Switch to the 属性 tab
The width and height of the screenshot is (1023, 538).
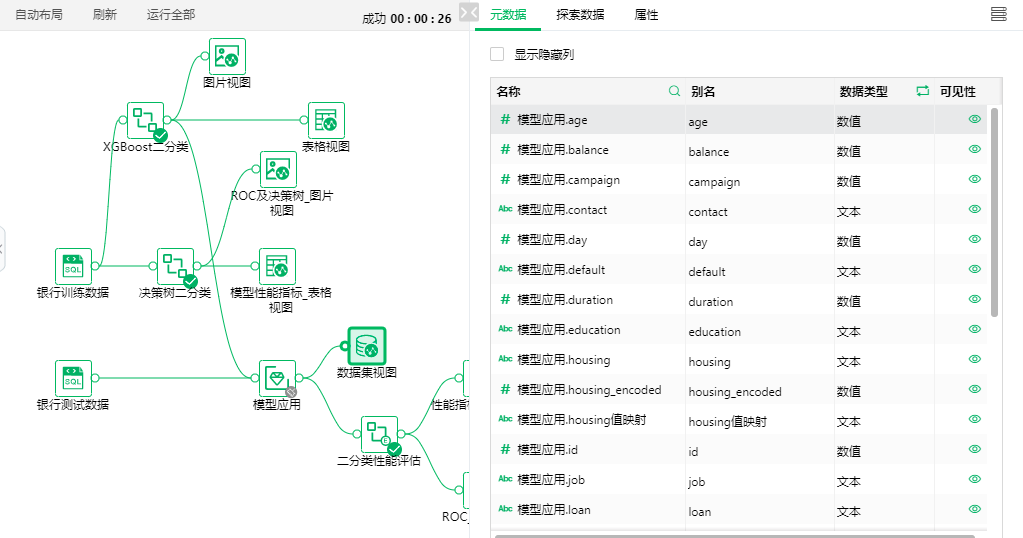pyautogui.click(x=647, y=14)
